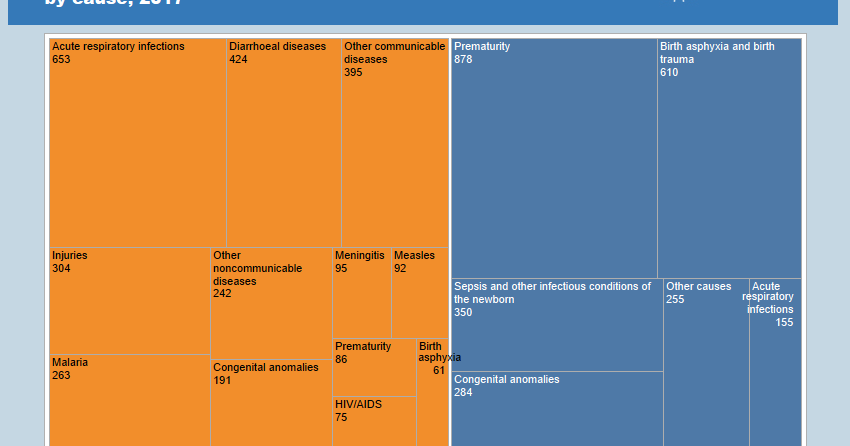The height and width of the screenshot is (446, 850).
Task: Click the Other causes 255 cell
Action: point(706,363)
